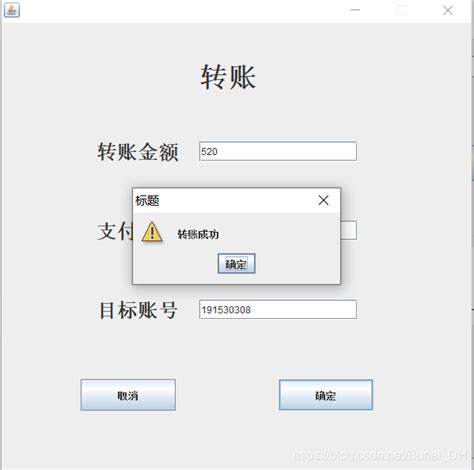
Task: Click the 标题 dialog title text
Action: coord(147,201)
